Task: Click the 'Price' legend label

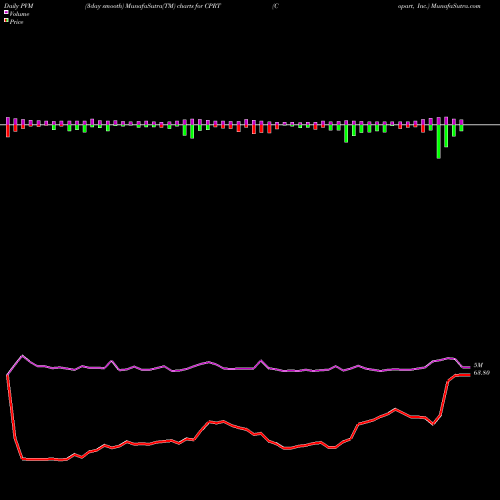Action: (x=16, y=22)
